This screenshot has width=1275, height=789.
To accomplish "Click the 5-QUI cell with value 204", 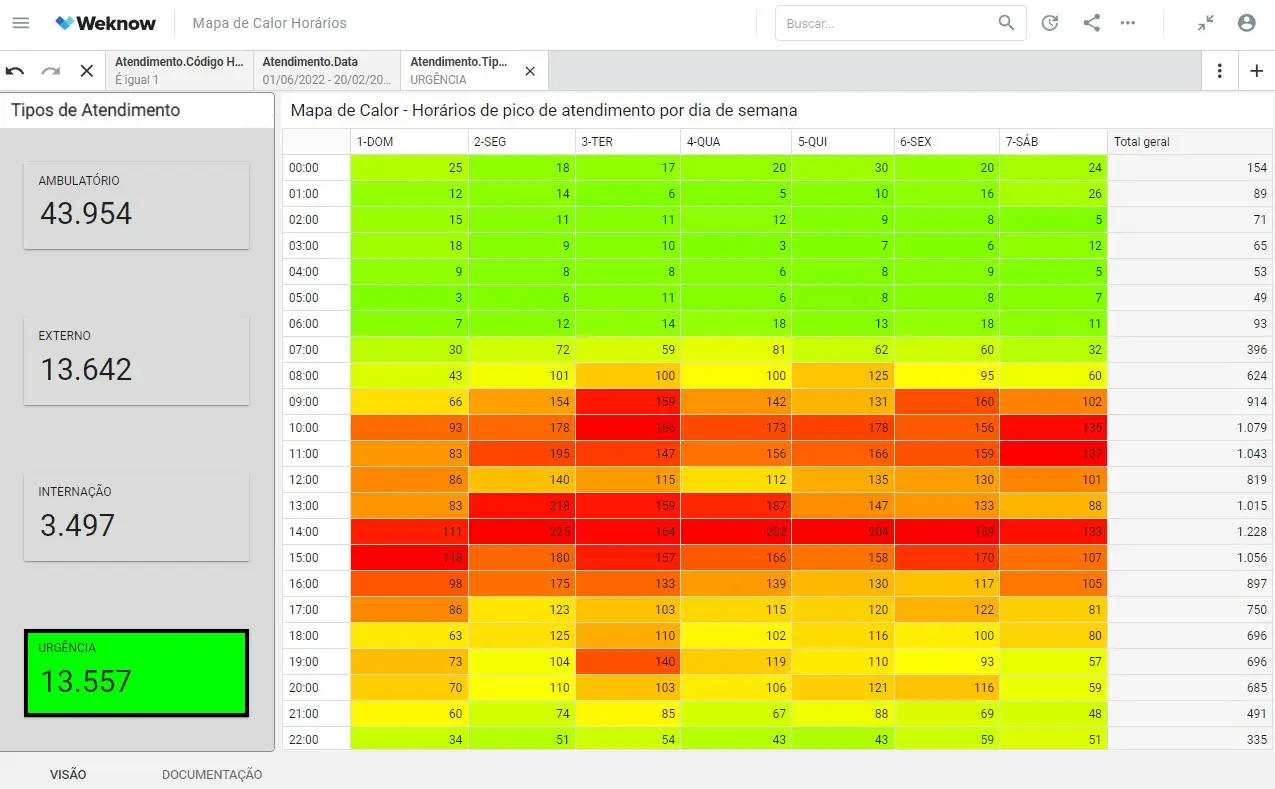I will pyautogui.click(x=843, y=532).
